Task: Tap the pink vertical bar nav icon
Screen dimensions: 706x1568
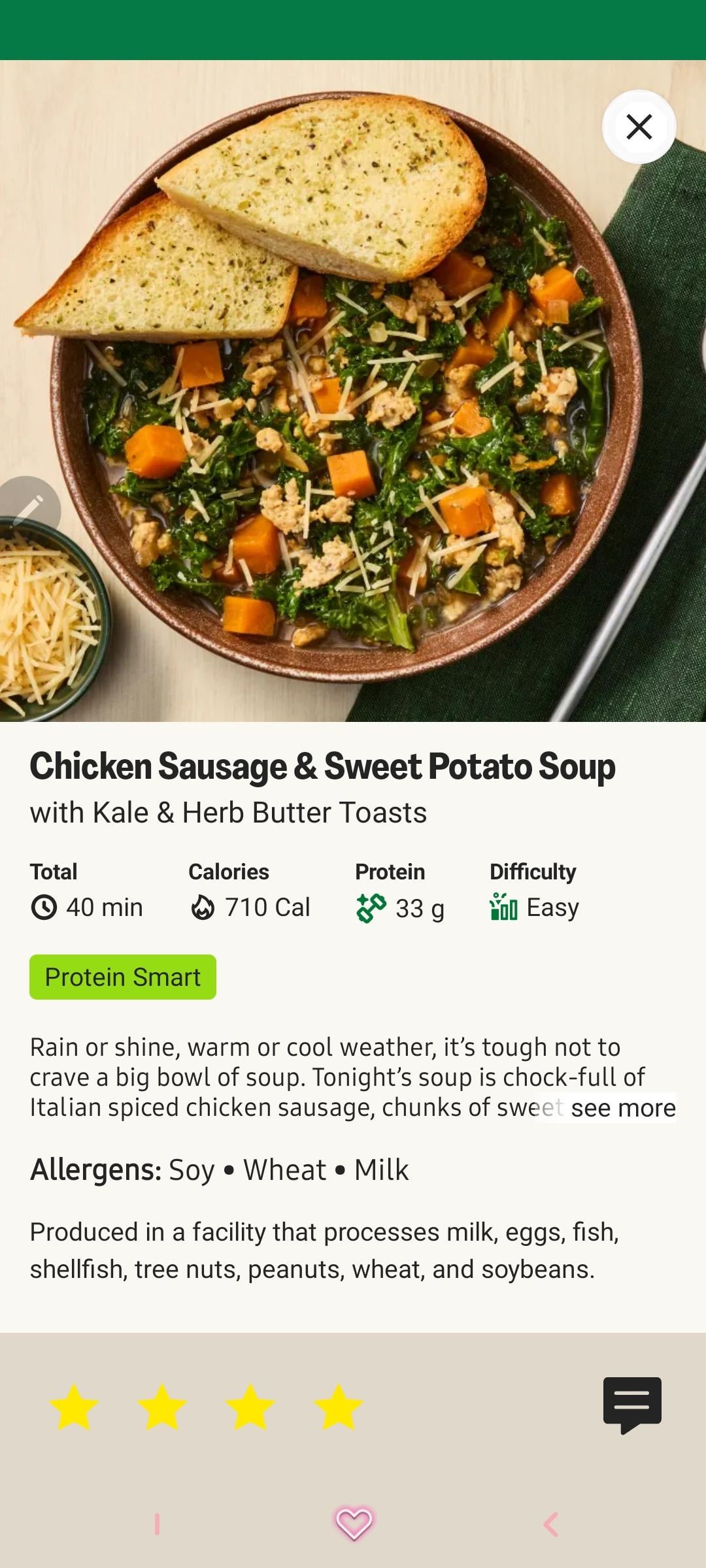Action: 157,1524
